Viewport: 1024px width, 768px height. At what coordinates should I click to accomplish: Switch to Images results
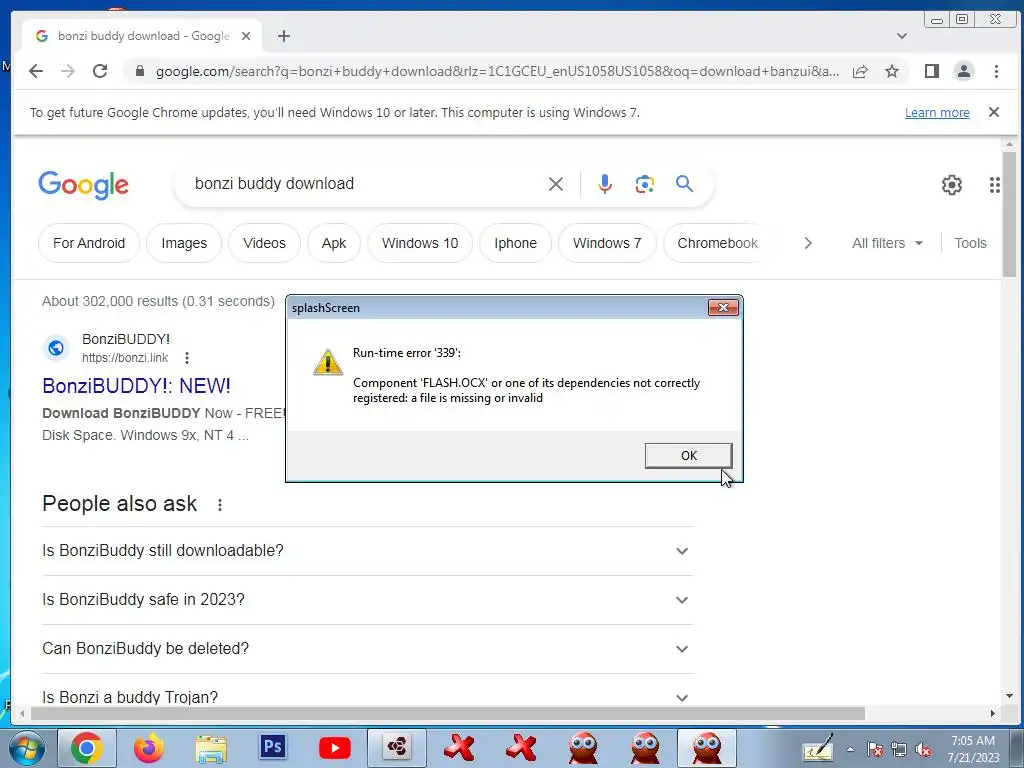pyautogui.click(x=184, y=243)
